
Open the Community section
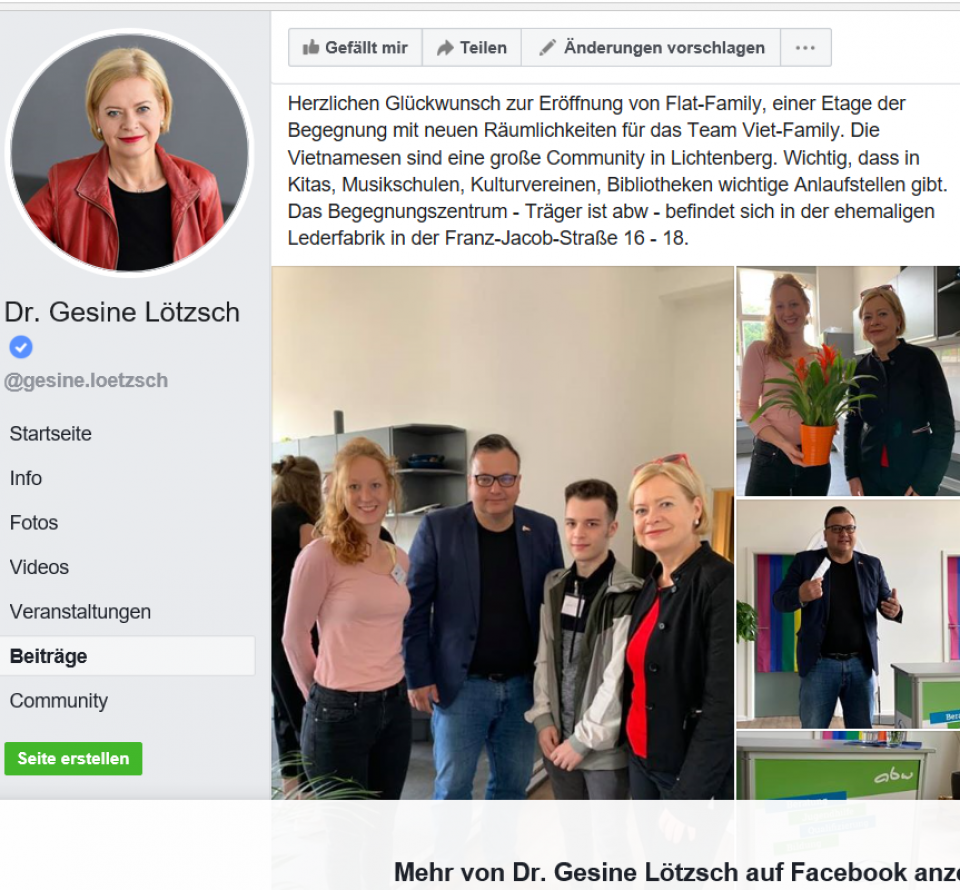(59, 701)
